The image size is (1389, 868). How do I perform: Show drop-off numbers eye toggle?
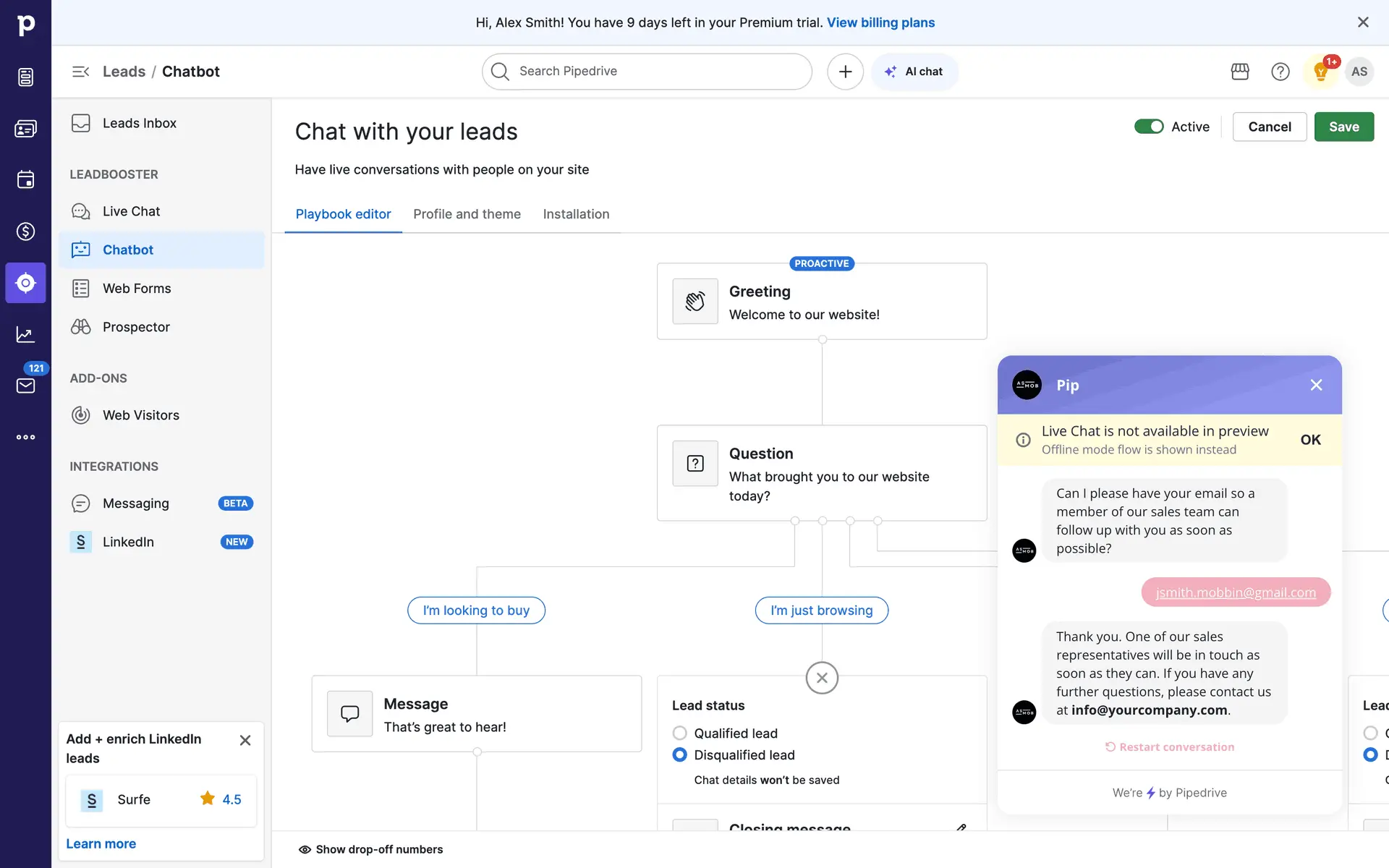click(370, 849)
